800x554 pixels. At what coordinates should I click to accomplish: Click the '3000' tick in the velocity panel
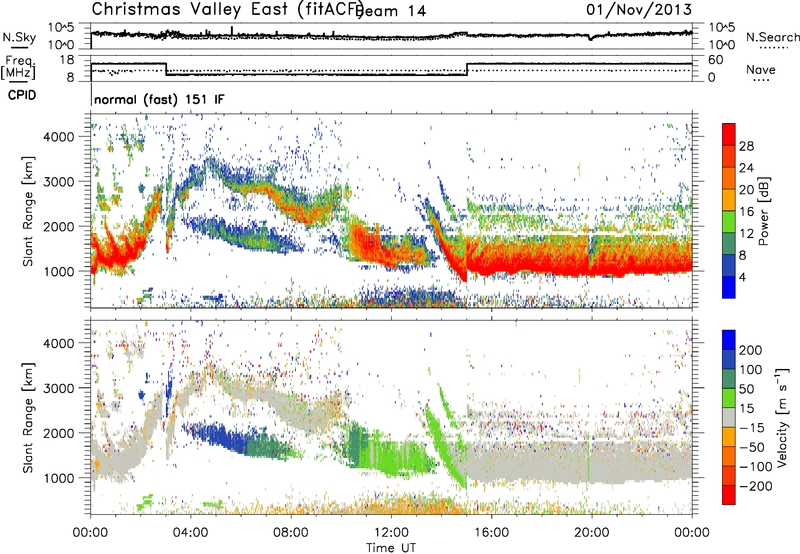point(58,388)
